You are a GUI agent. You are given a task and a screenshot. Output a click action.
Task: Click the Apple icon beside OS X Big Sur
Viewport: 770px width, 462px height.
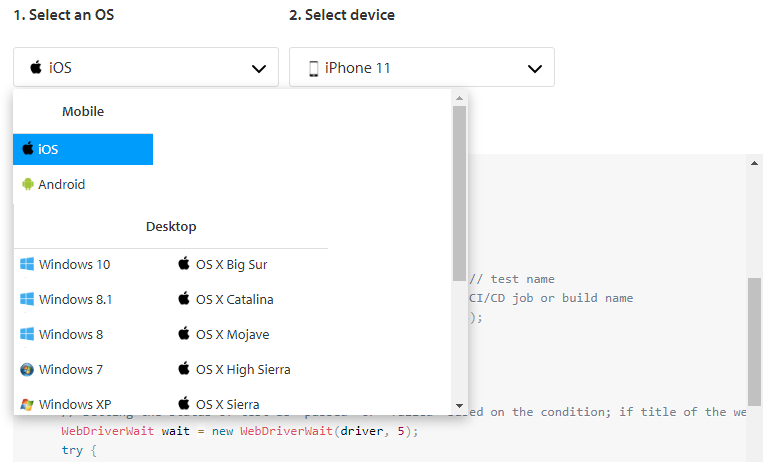[184, 263]
